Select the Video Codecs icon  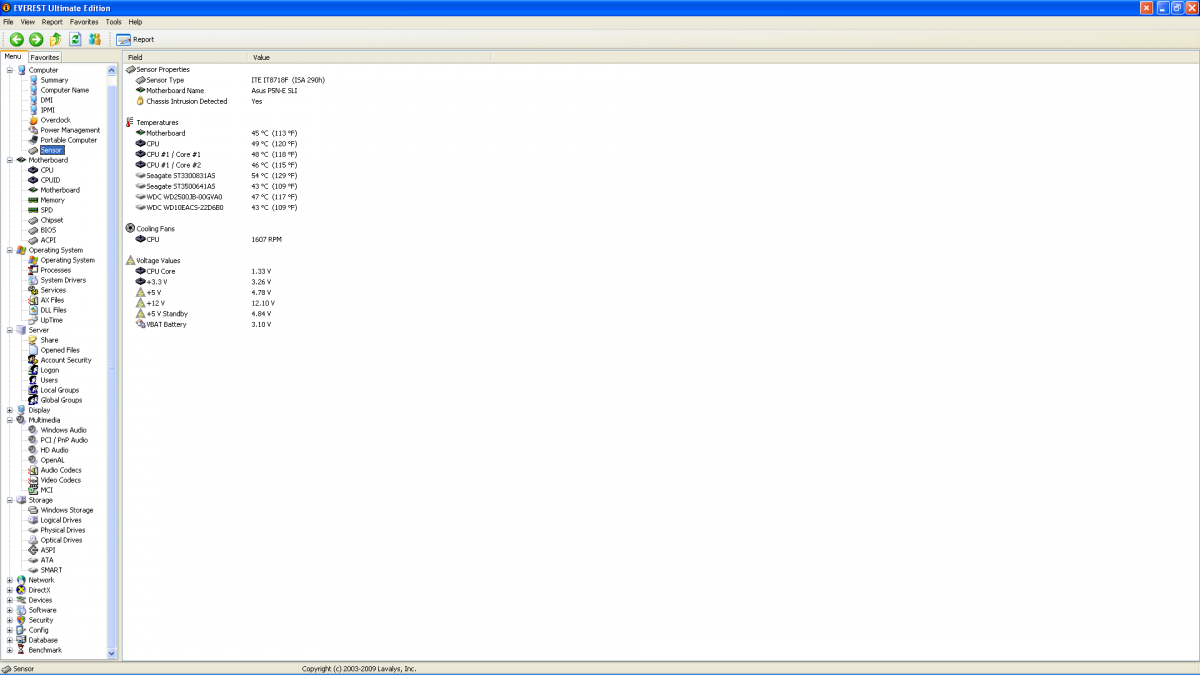pyautogui.click(x=33, y=480)
